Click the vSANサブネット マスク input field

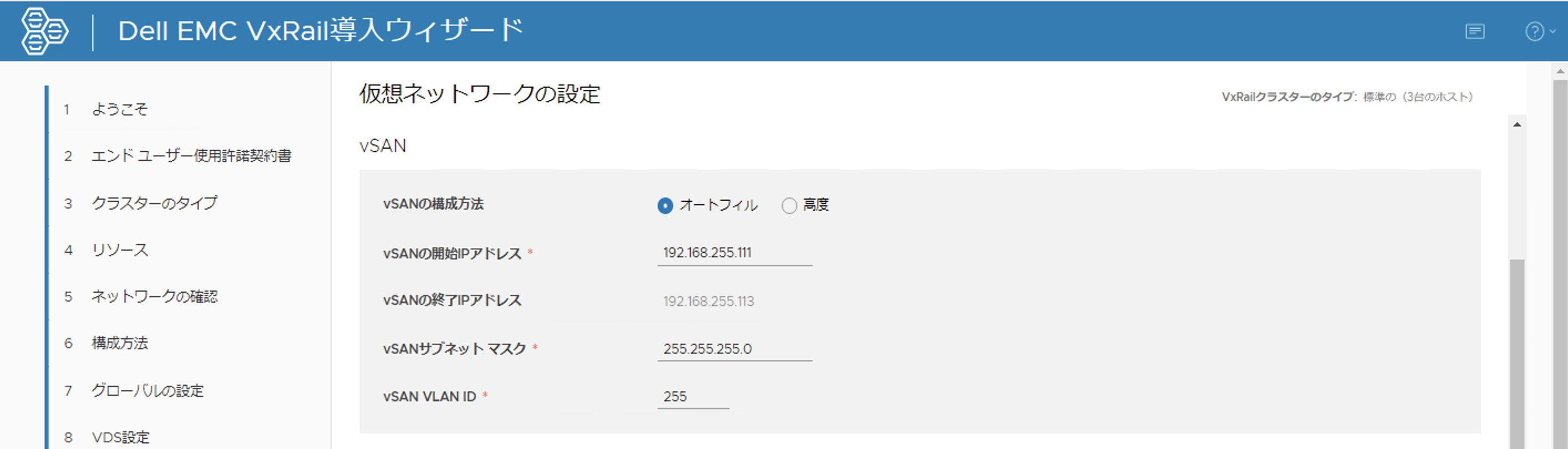pyautogui.click(x=734, y=349)
